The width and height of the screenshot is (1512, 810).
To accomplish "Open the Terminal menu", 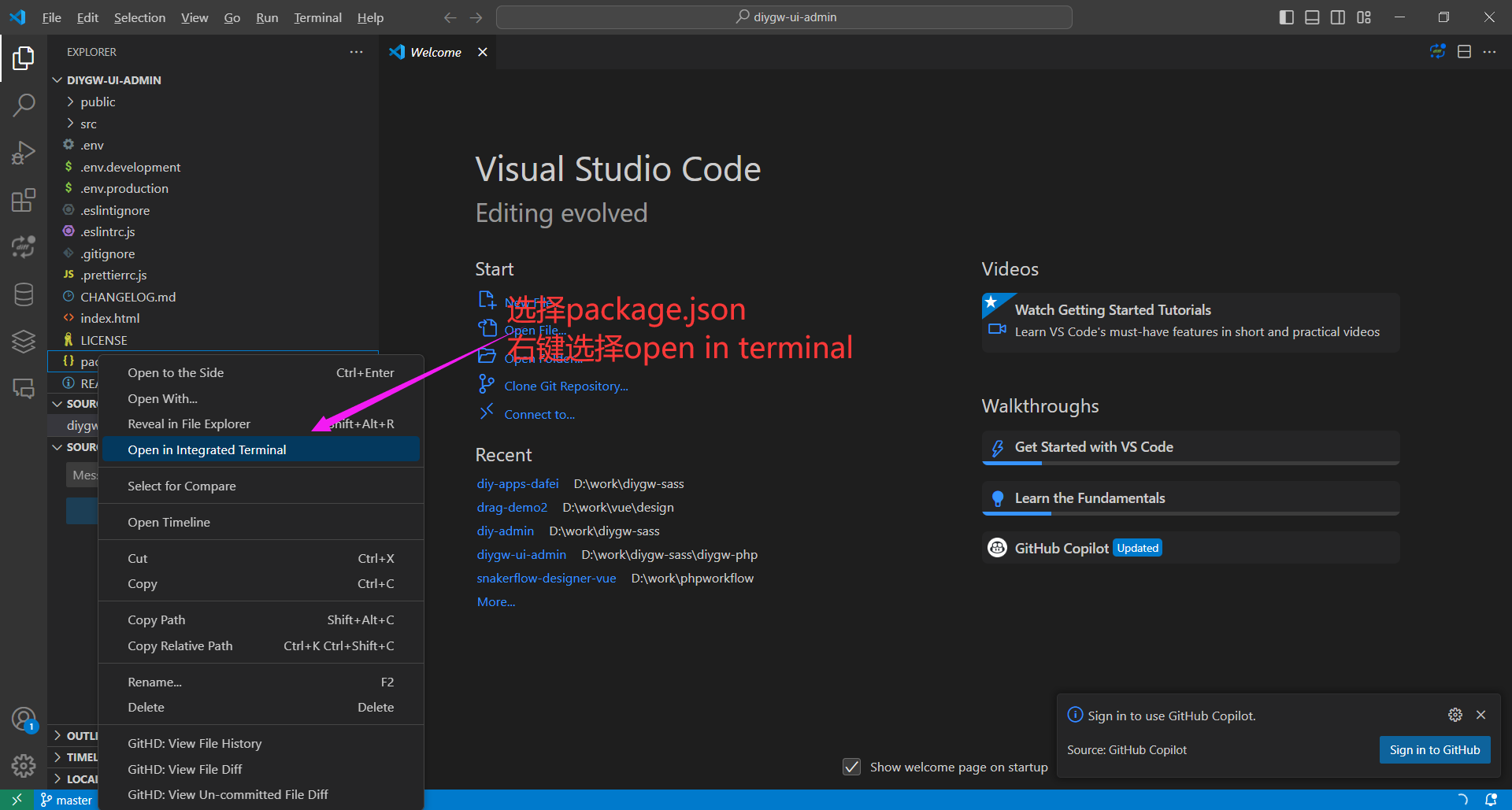I will point(317,17).
